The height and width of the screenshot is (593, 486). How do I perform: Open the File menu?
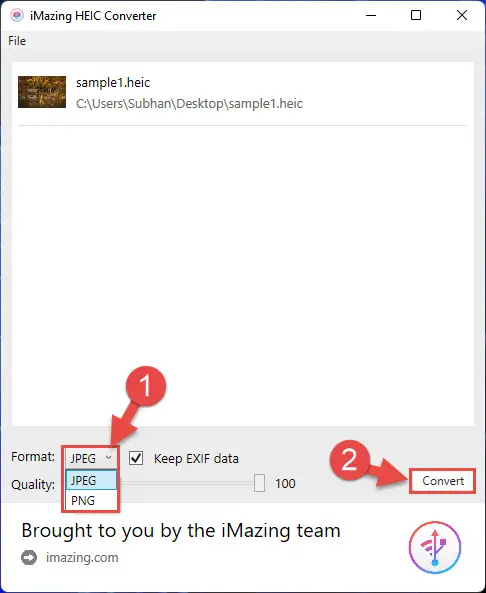pos(17,40)
